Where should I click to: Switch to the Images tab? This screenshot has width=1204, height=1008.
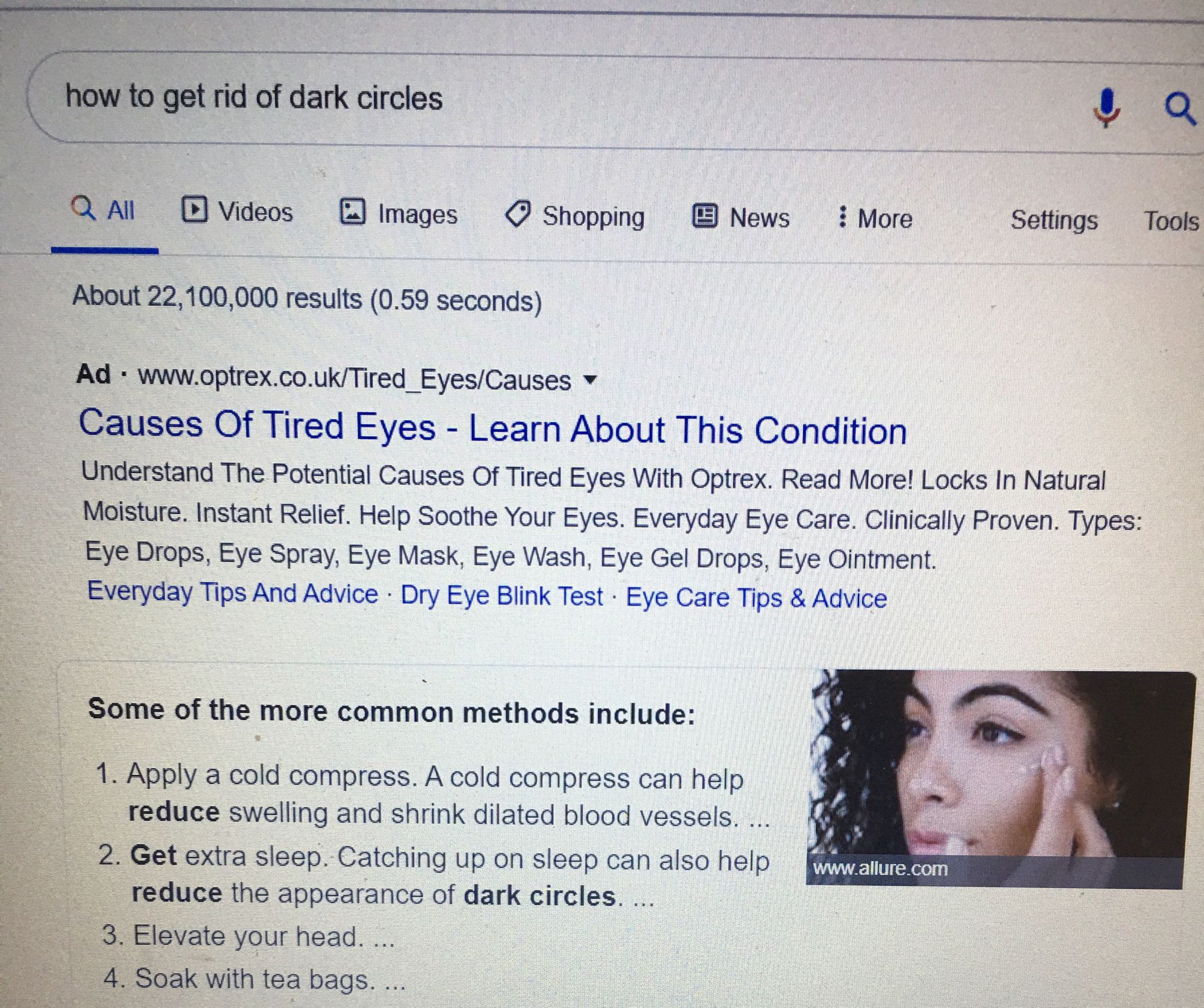pyautogui.click(x=399, y=213)
